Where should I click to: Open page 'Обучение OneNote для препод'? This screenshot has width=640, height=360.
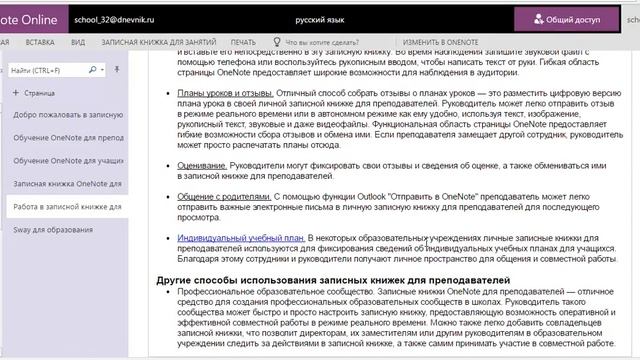[x=68, y=138]
